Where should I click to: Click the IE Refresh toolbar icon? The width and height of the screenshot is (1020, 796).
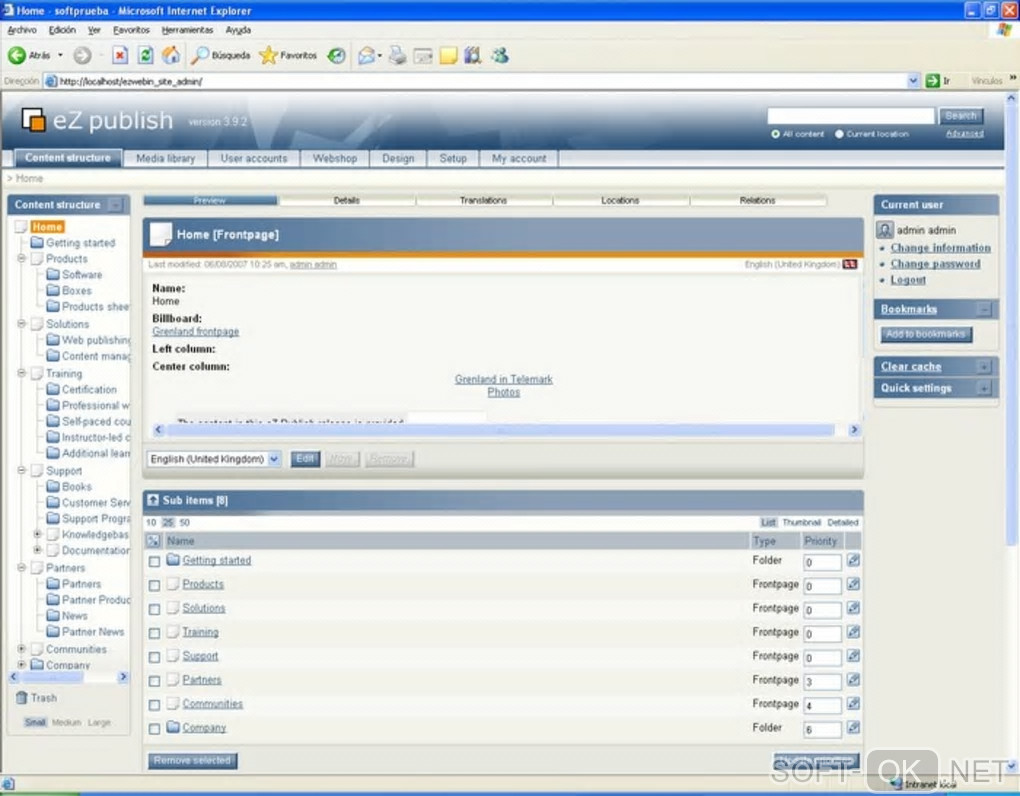(x=146, y=55)
